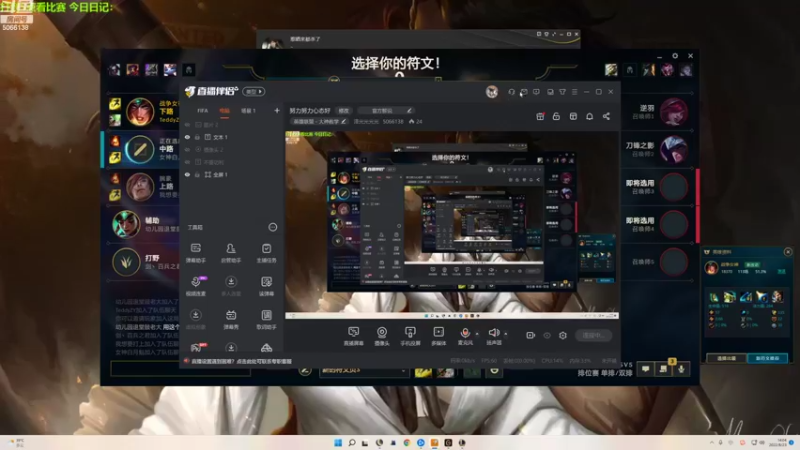Viewport: 800px width, 450px height.
Task: Open toolbox more options circle button
Action: click(x=272, y=227)
